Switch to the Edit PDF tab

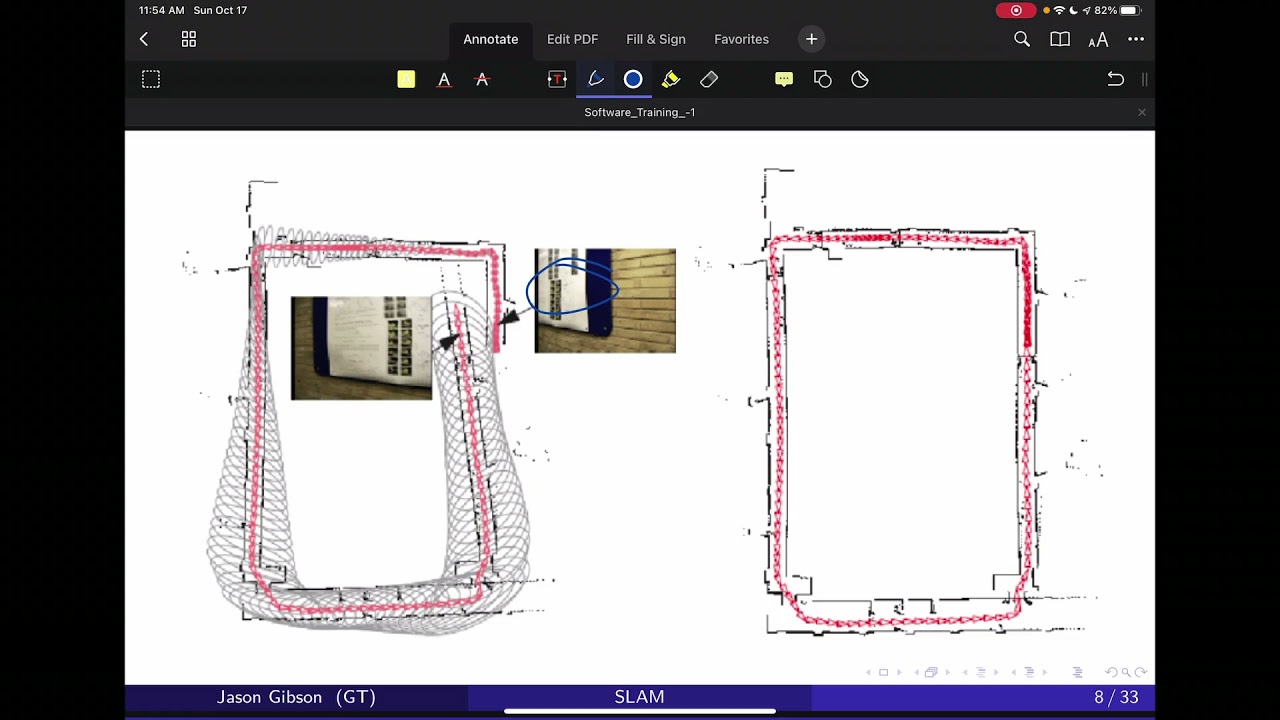(572, 39)
